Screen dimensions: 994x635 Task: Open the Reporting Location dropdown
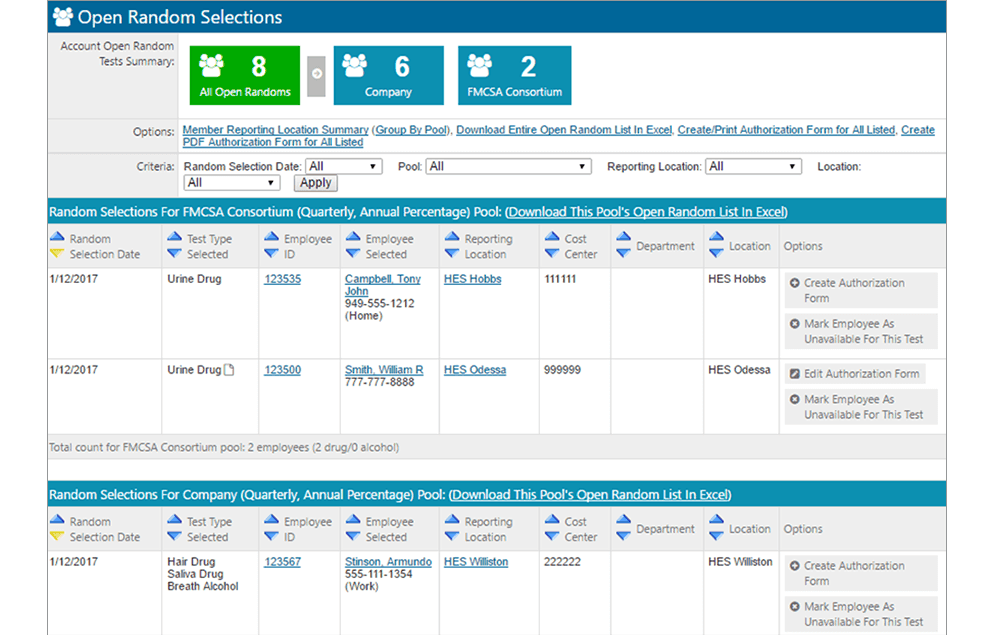pyautogui.click(x=753, y=167)
